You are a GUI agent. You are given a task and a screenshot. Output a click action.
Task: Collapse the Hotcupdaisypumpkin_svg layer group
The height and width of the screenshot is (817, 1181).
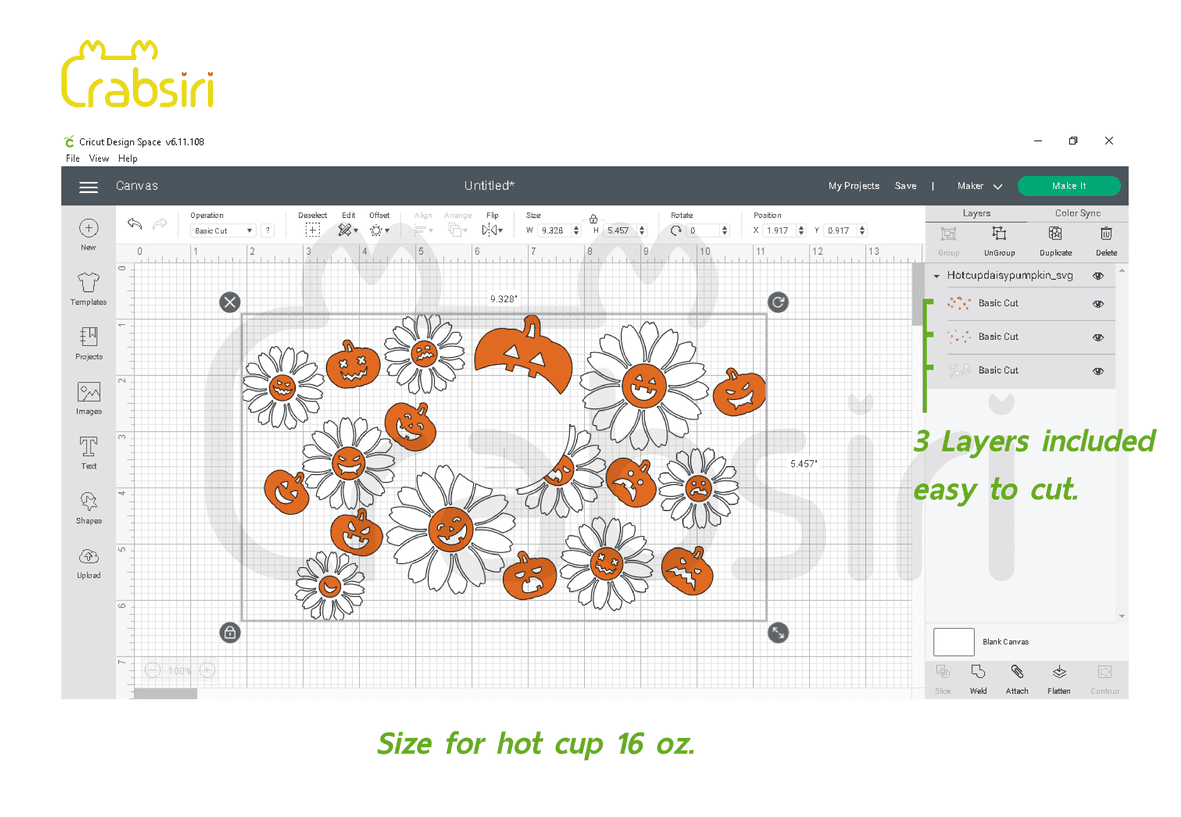click(936, 276)
